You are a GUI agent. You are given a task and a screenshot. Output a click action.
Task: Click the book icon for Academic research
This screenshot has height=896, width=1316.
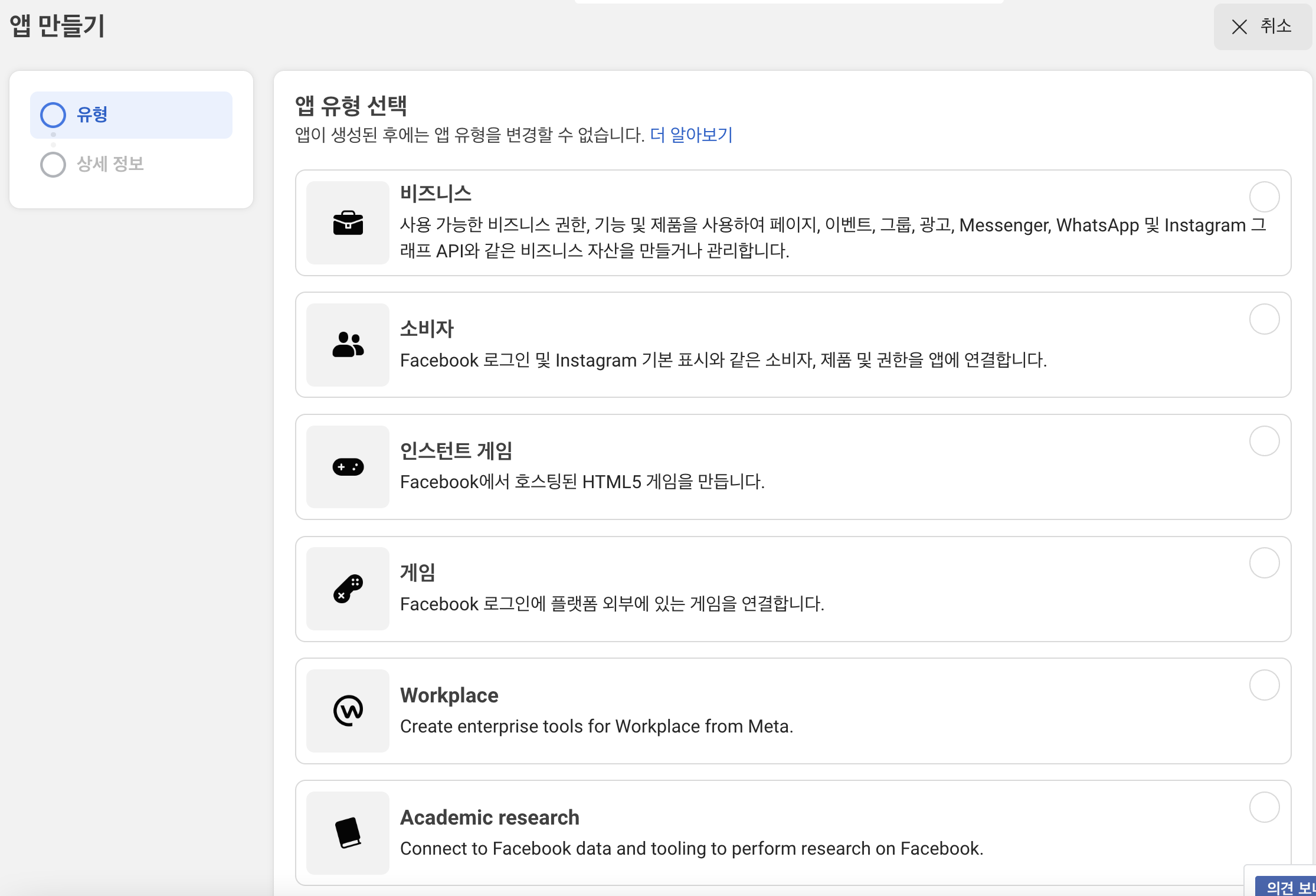[348, 832]
